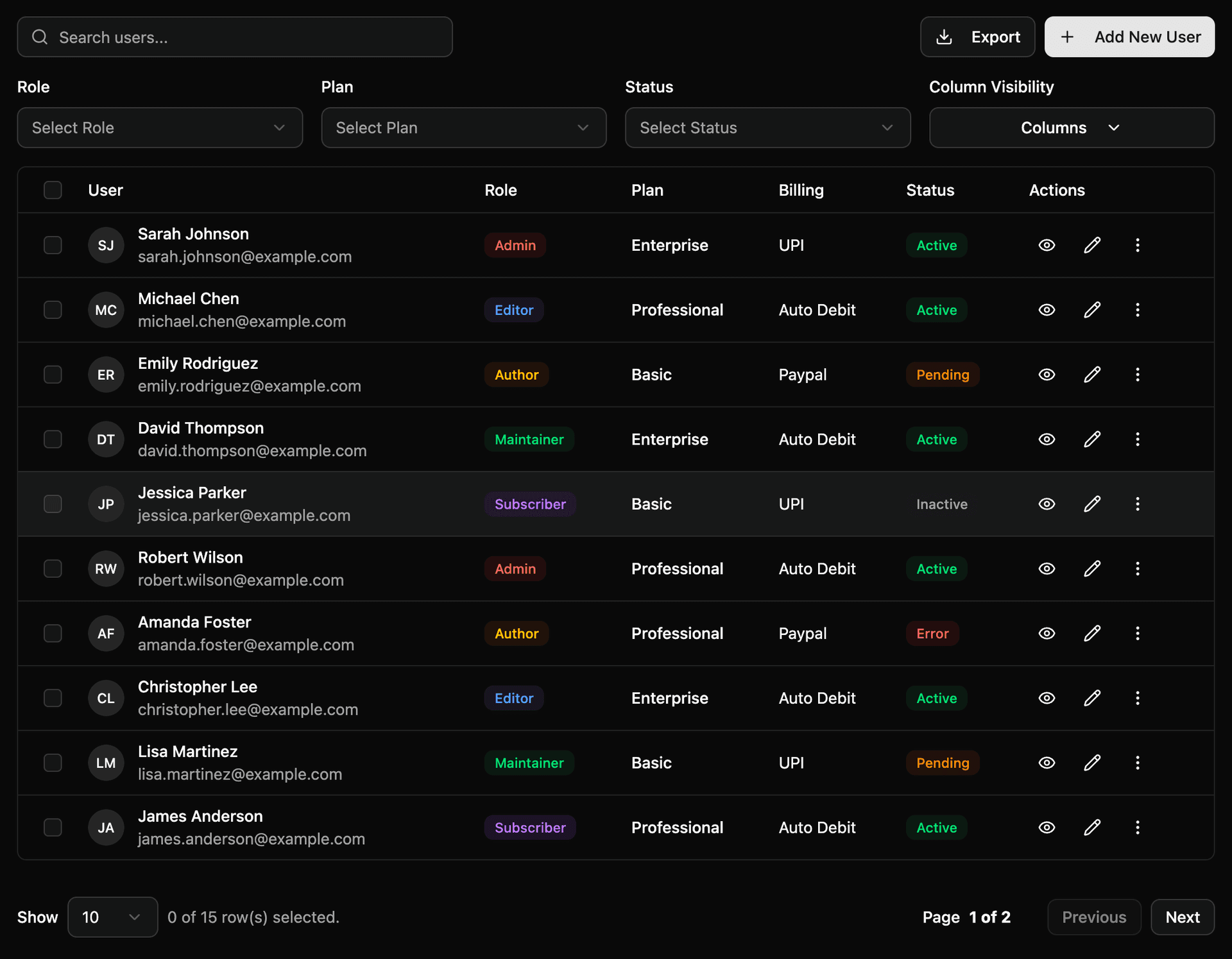Open the Select Role dropdown
1232x959 pixels.
tap(160, 128)
